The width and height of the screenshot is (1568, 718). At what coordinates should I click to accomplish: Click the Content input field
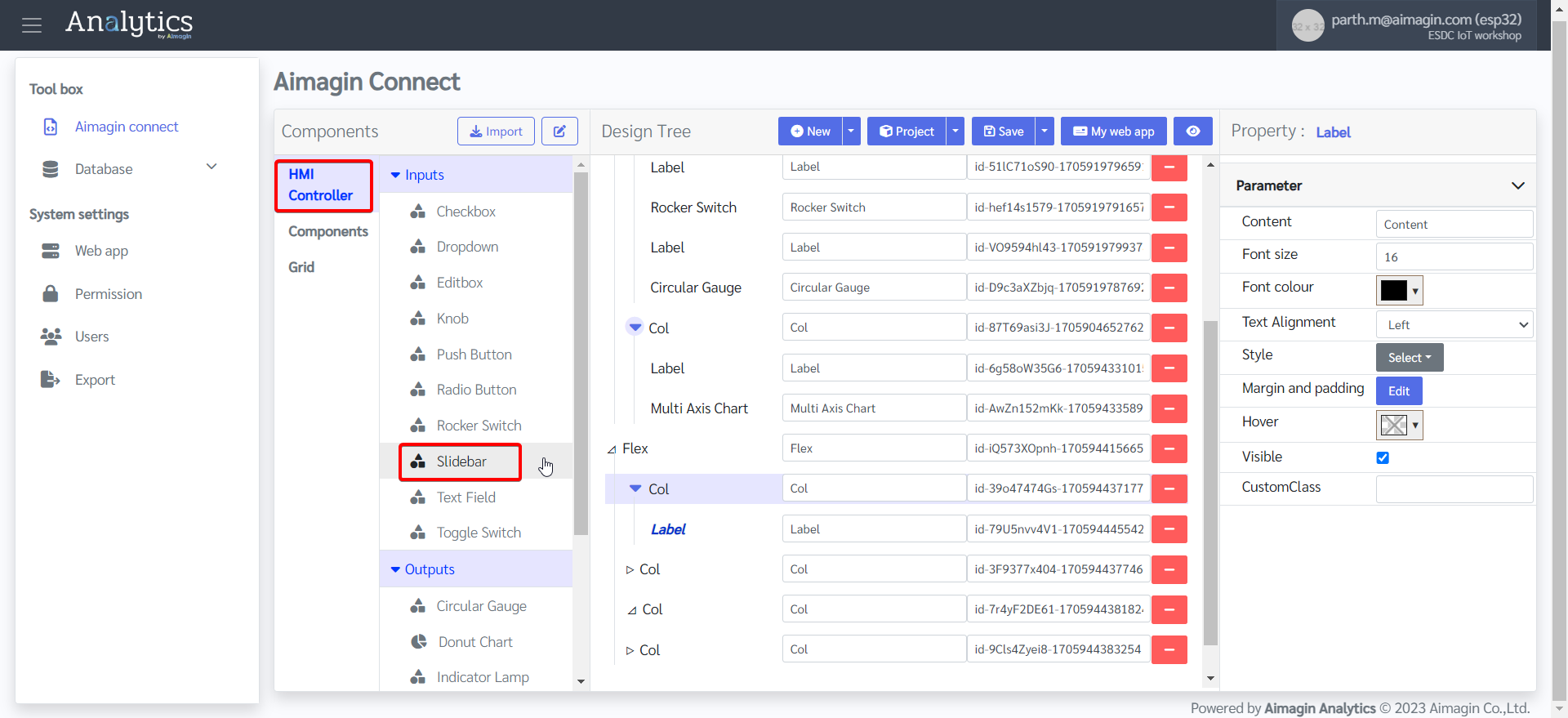click(x=1454, y=224)
